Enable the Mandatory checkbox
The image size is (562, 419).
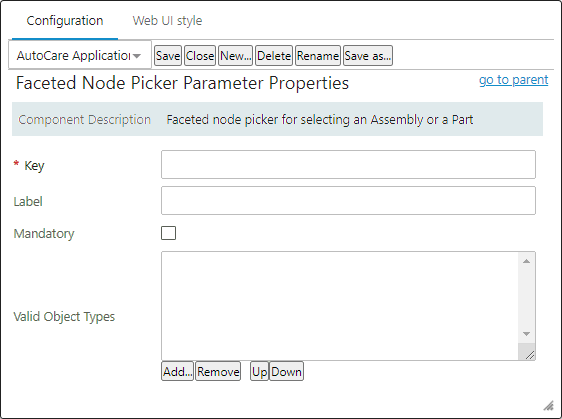pyautogui.click(x=168, y=233)
